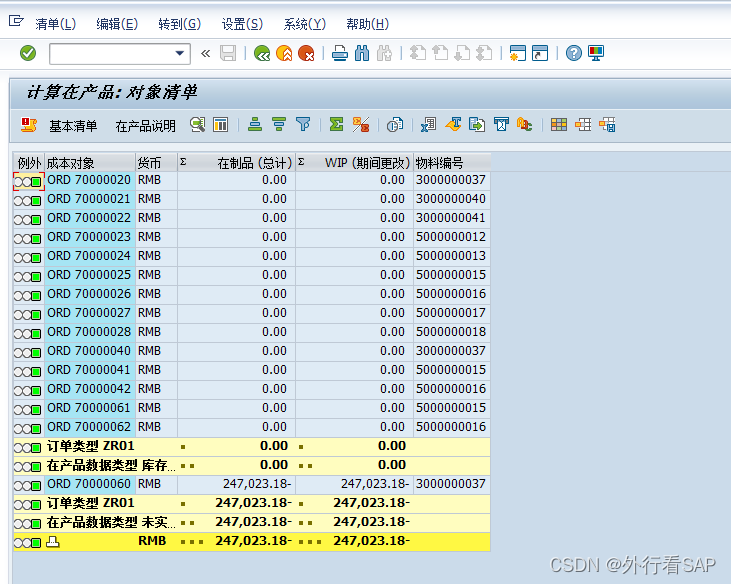Click material number 5000000018
The height and width of the screenshot is (584, 731).
pos(451,332)
